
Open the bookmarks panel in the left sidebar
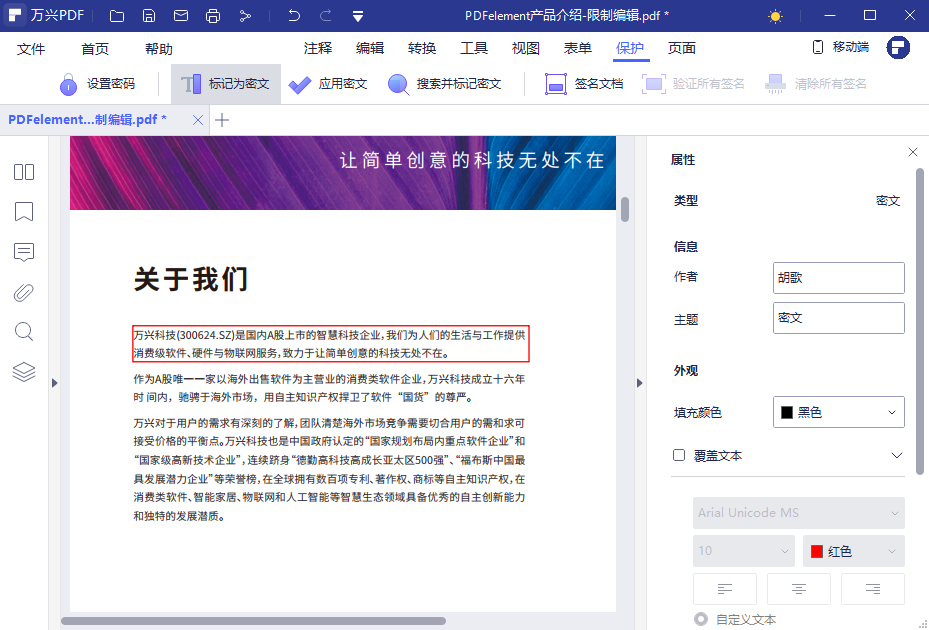tap(23, 212)
